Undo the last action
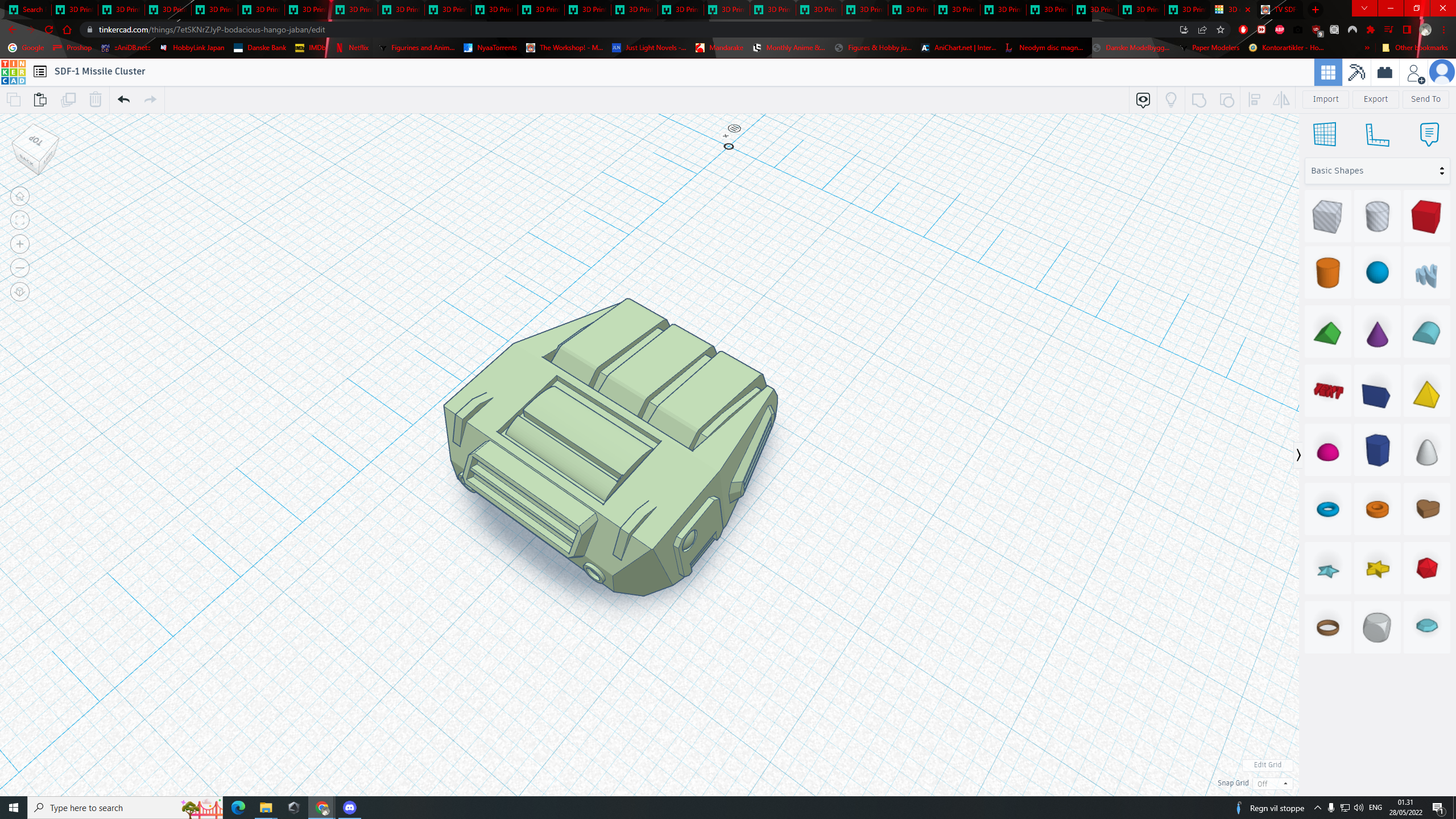1456x819 pixels. pyautogui.click(x=123, y=100)
